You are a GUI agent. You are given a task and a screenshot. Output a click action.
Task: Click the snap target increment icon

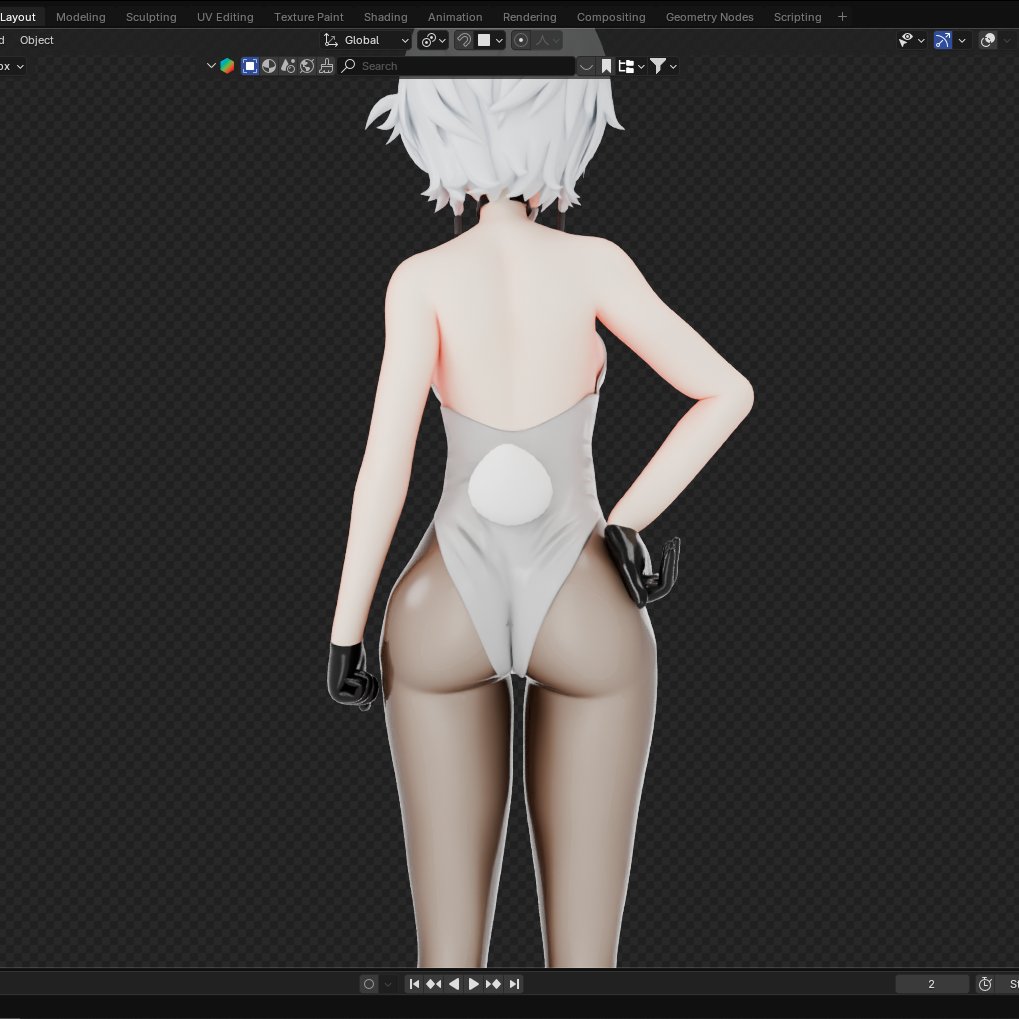[x=484, y=40]
